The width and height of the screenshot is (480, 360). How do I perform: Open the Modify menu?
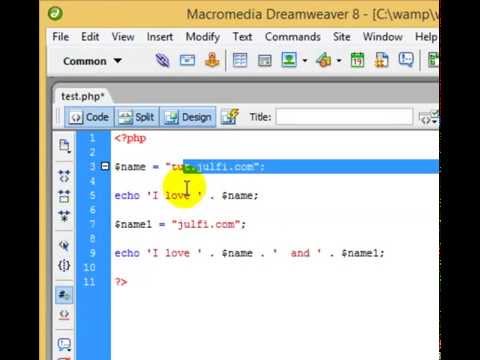[203, 37]
